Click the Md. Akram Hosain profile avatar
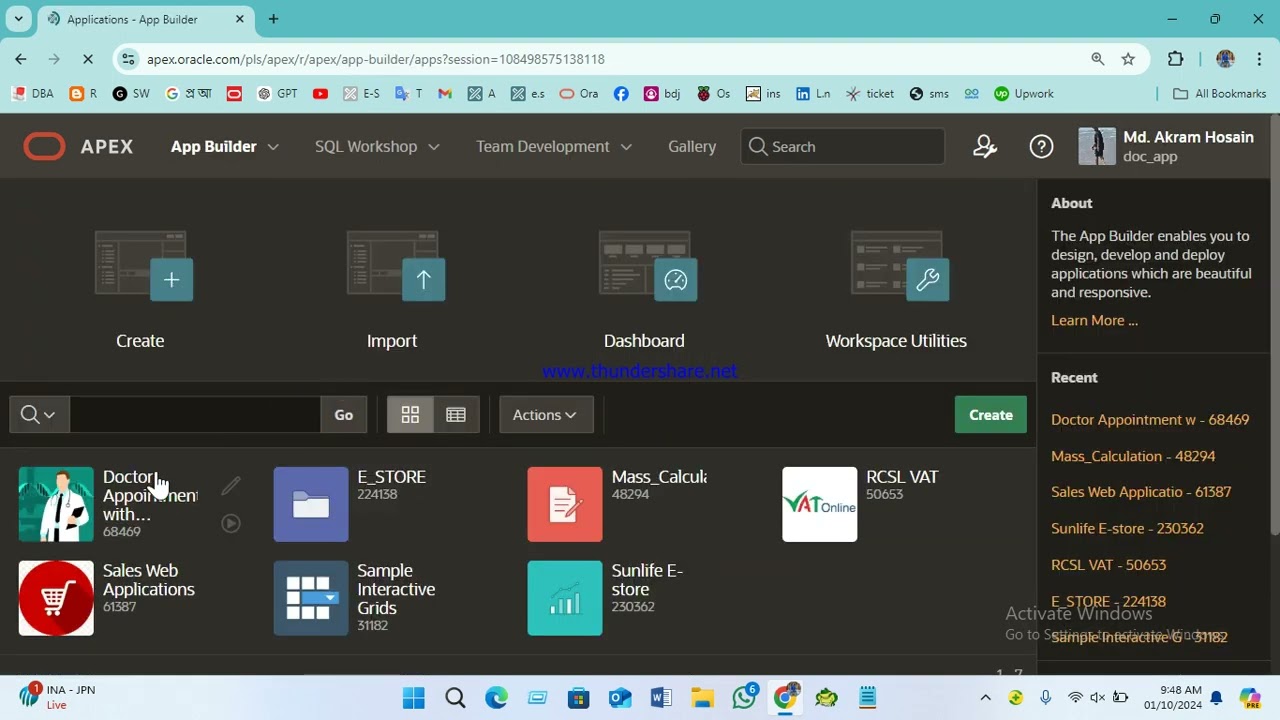 tap(1097, 147)
